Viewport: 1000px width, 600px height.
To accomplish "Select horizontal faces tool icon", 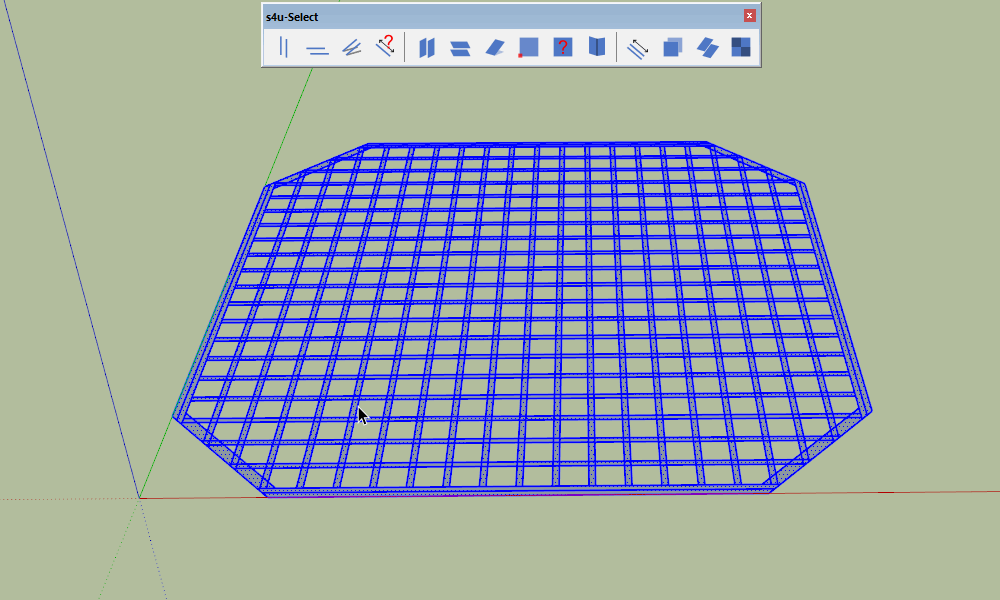I will 460,47.
